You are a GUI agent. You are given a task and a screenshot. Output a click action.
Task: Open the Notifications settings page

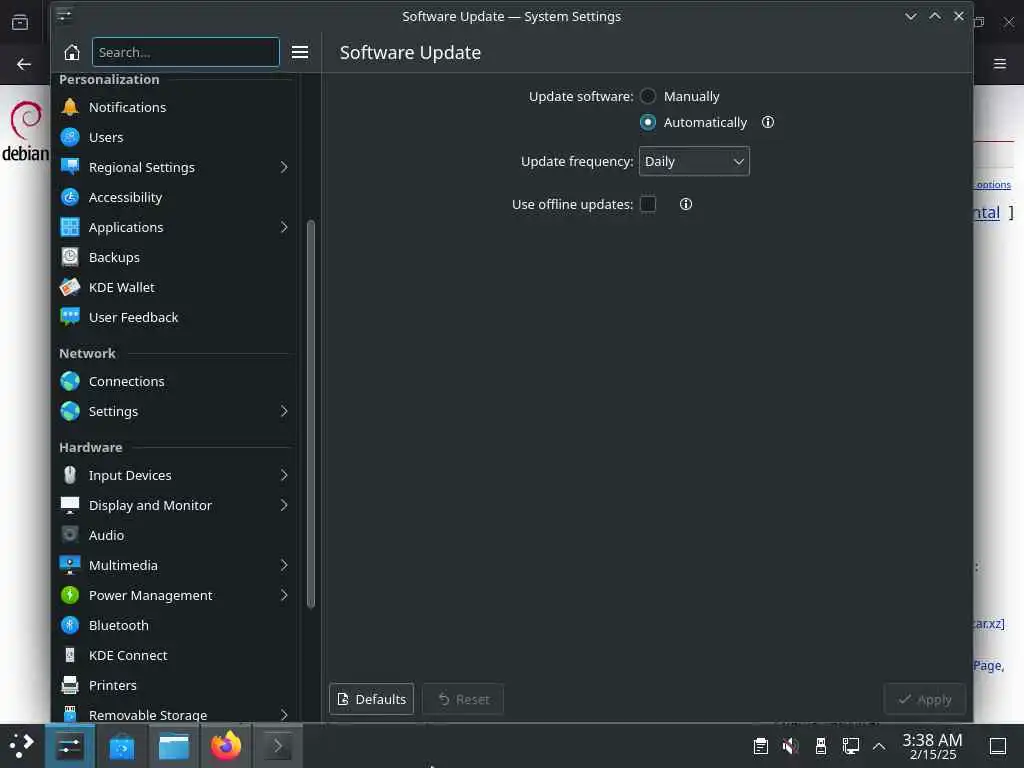pos(175,107)
